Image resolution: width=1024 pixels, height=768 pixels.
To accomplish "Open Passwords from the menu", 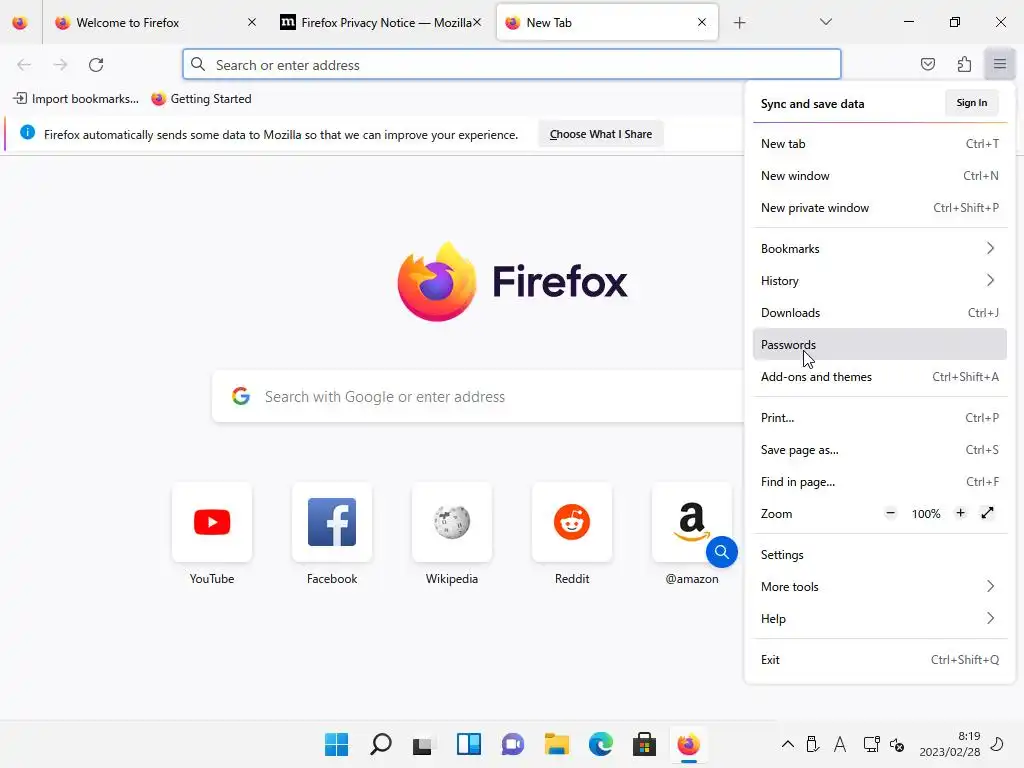I will click(880, 345).
